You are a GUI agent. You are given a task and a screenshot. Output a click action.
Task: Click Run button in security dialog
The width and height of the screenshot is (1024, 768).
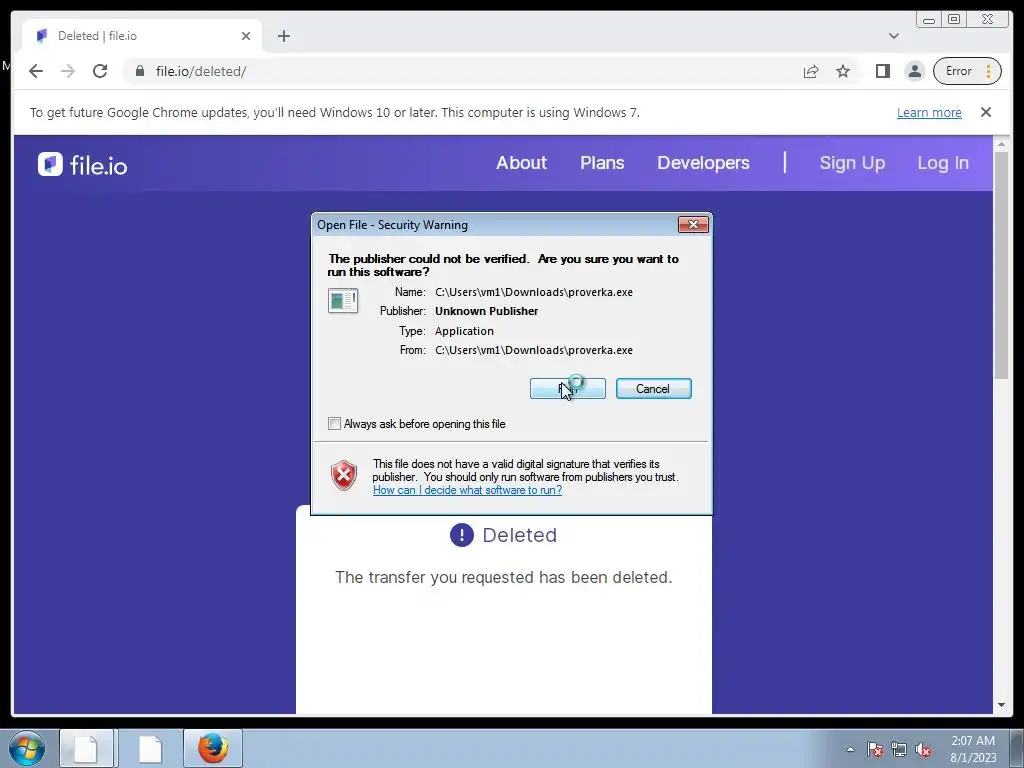pyautogui.click(x=568, y=389)
